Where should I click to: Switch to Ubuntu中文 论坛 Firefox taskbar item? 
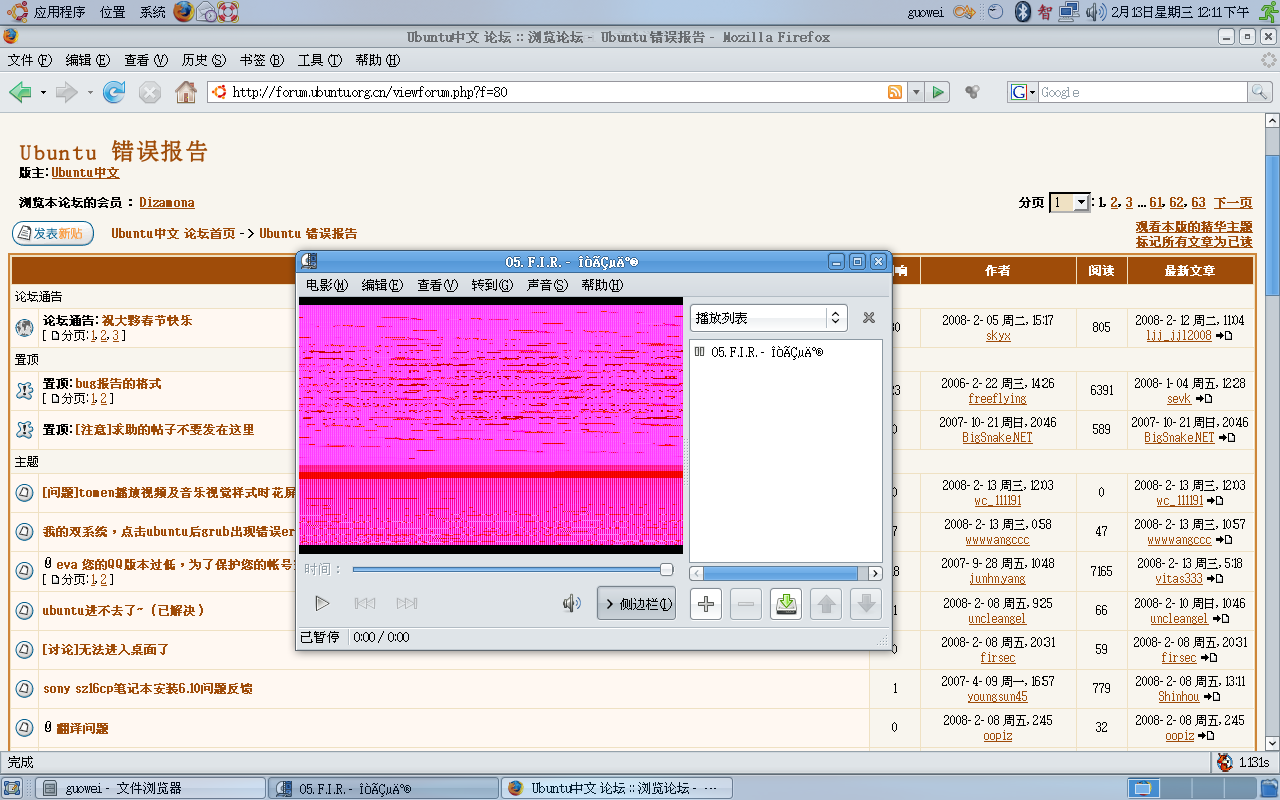pyautogui.click(x=616, y=788)
